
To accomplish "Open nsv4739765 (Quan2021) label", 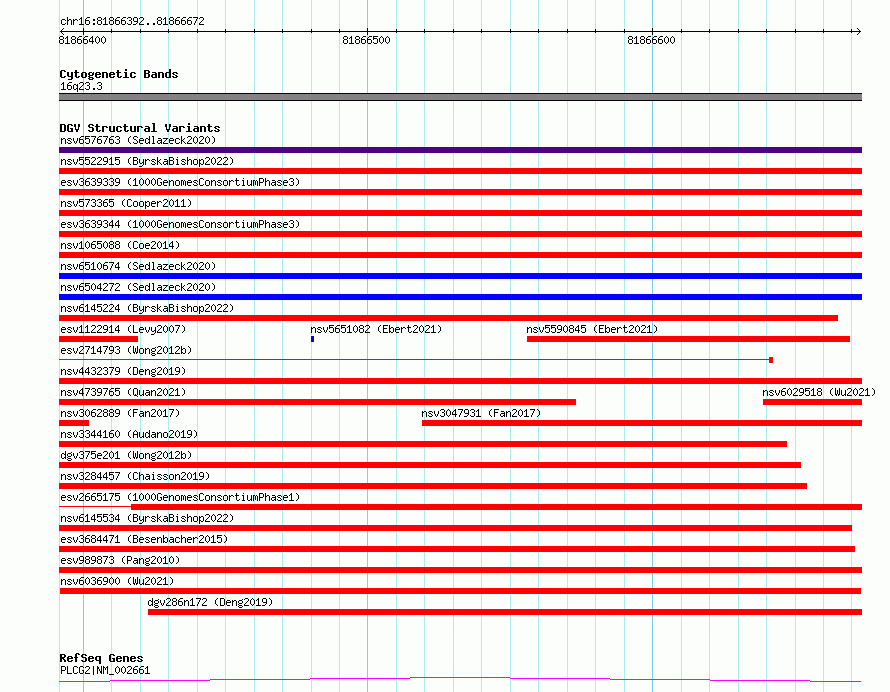I will pyautogui.click(x=123, y=392).
